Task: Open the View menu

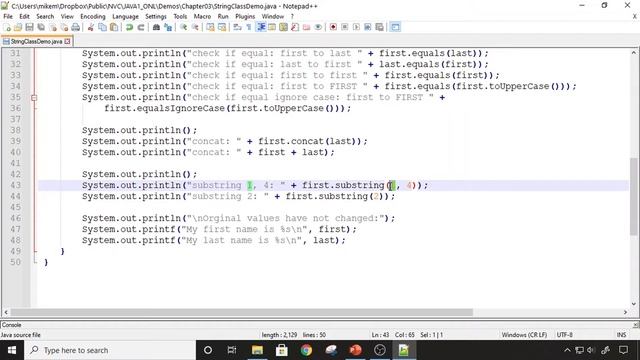Action: pyautogui.click(x=67, y=16)
